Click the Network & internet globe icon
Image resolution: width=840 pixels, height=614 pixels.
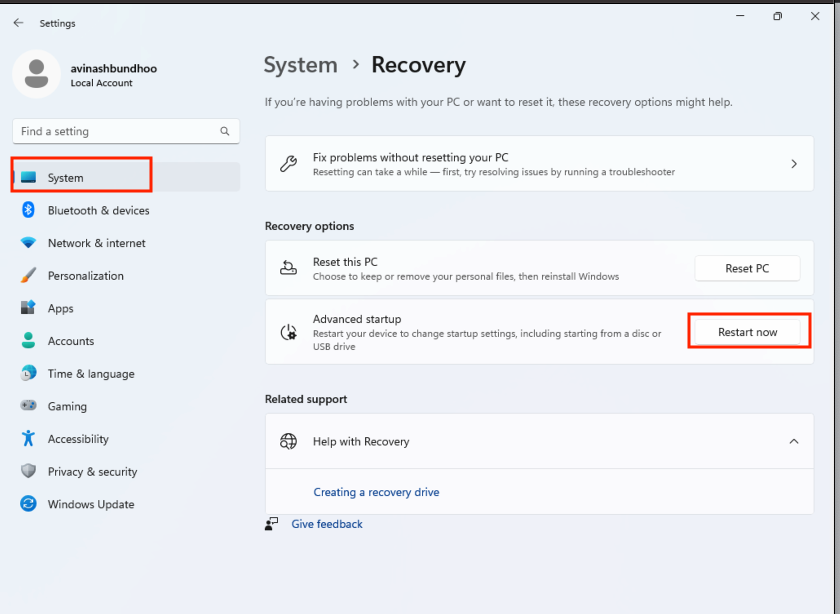(27, 243)
